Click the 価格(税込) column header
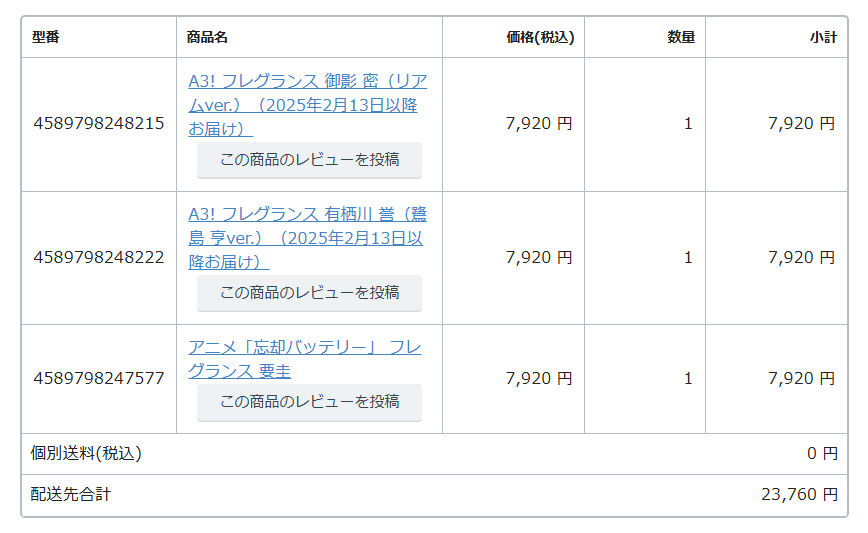Image resolution: width=868 pixels, height=533 pixels. [x=540, y=37]
